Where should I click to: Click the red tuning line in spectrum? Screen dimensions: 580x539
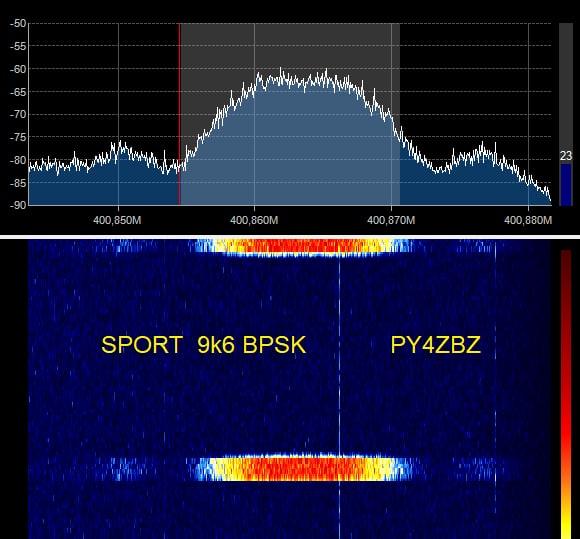(x=179, y=114)
